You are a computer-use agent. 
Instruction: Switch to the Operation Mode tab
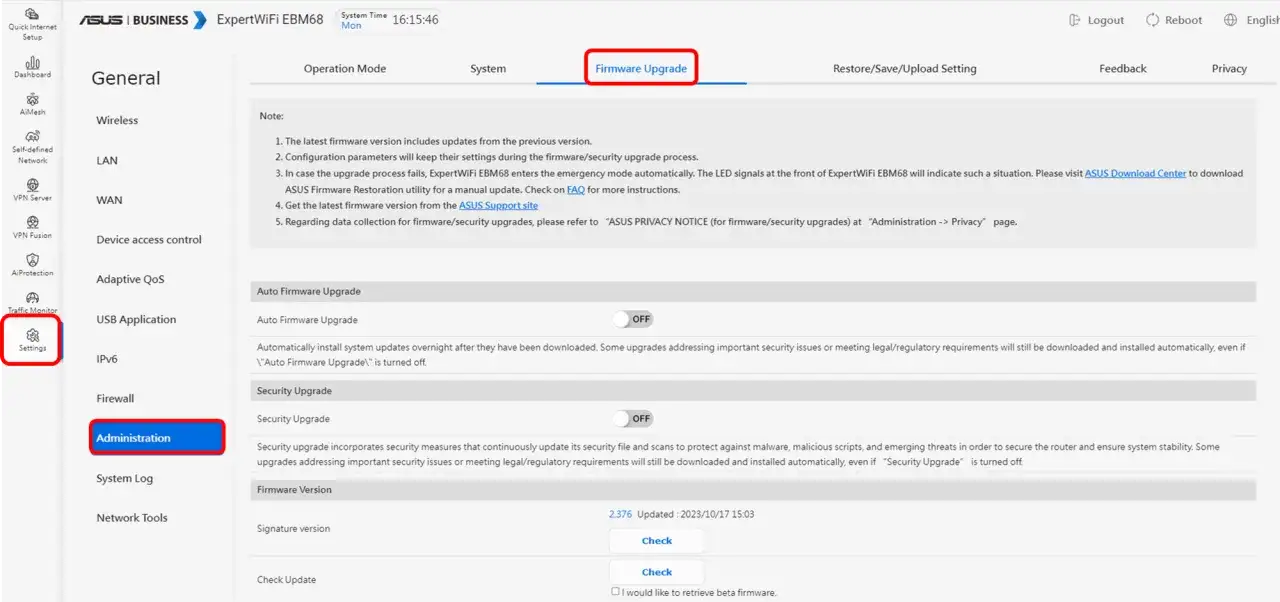click(345, 69)
